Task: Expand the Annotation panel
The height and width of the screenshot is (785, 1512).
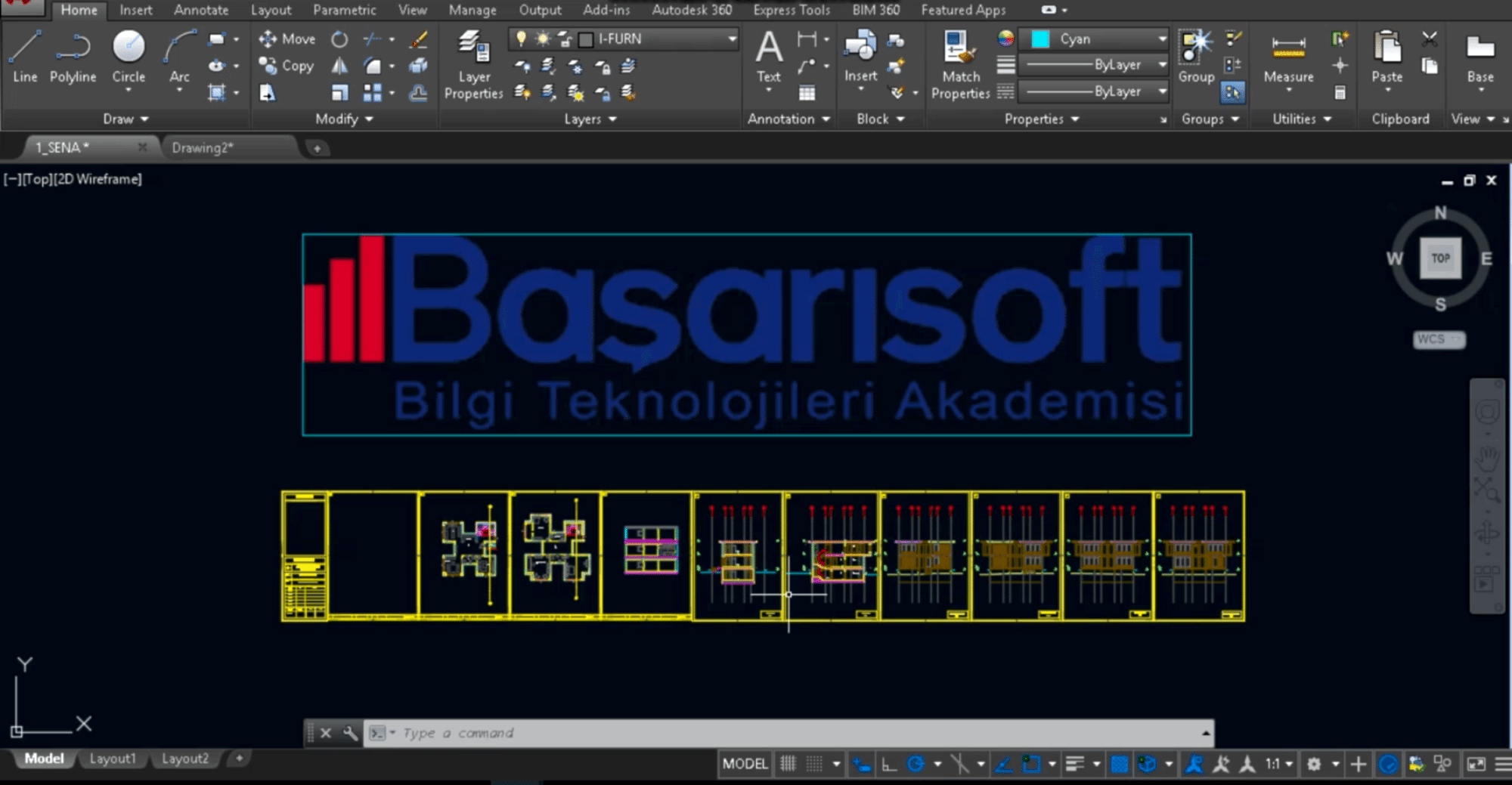Action: tap(789, 119)
